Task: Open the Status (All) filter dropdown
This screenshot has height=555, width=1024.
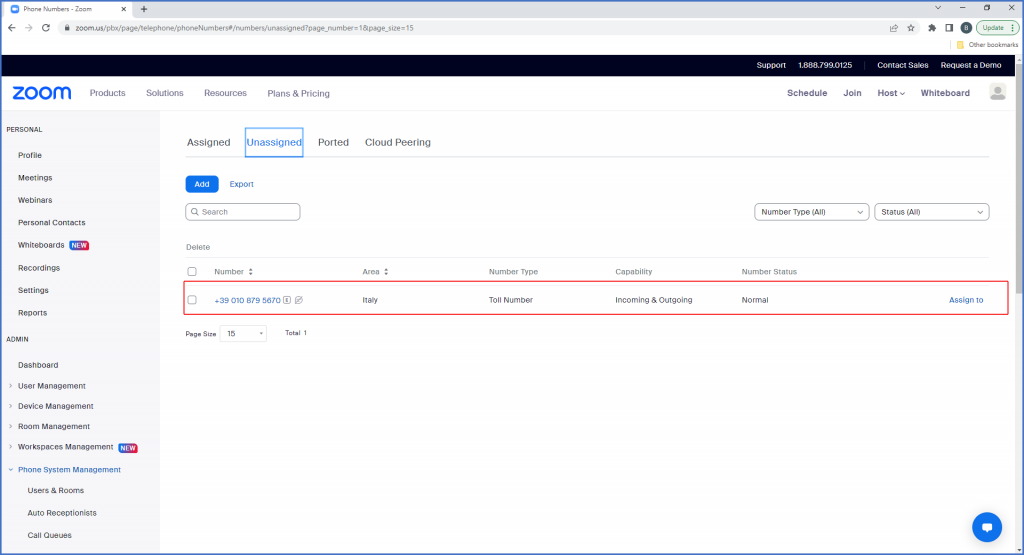Action: click(931, 212)
